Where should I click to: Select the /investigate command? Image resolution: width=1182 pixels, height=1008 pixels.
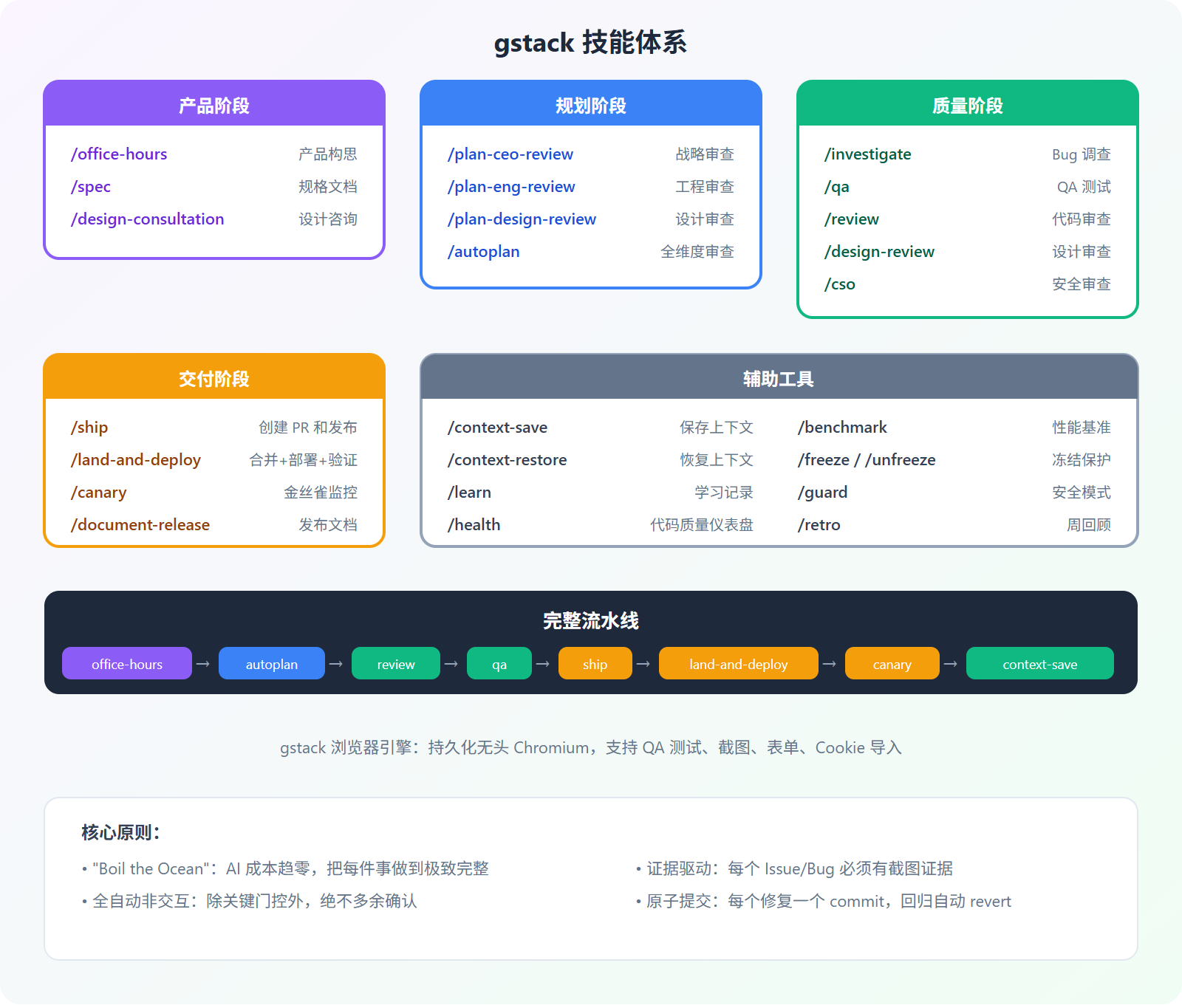point(868,154)
